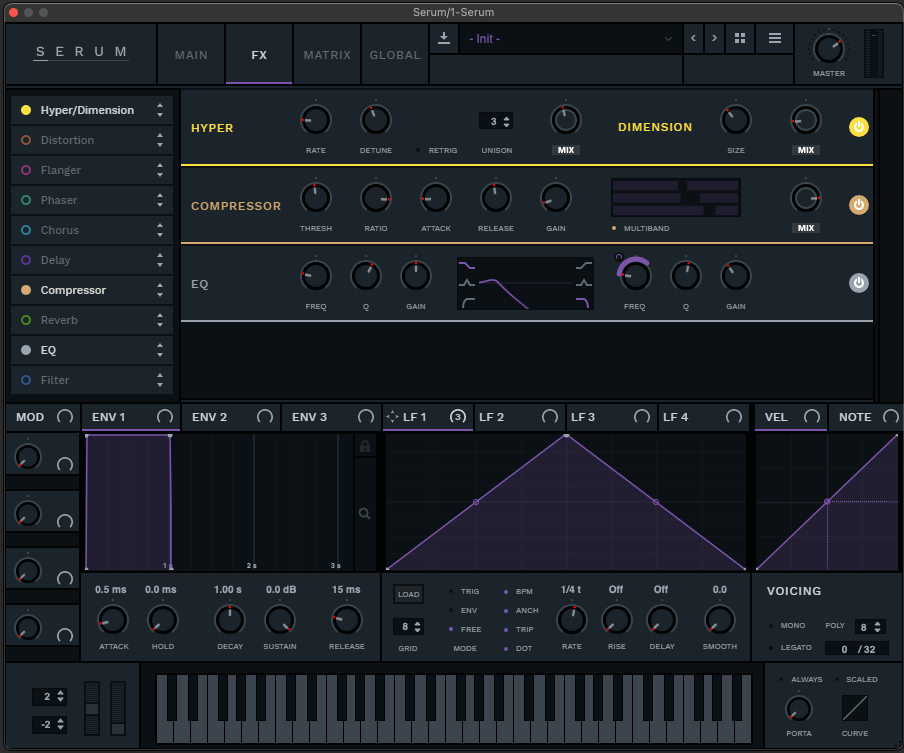The image size is (904, 753).
Task: Click the envelope ATTACK knob
Action: coord(114,621)
